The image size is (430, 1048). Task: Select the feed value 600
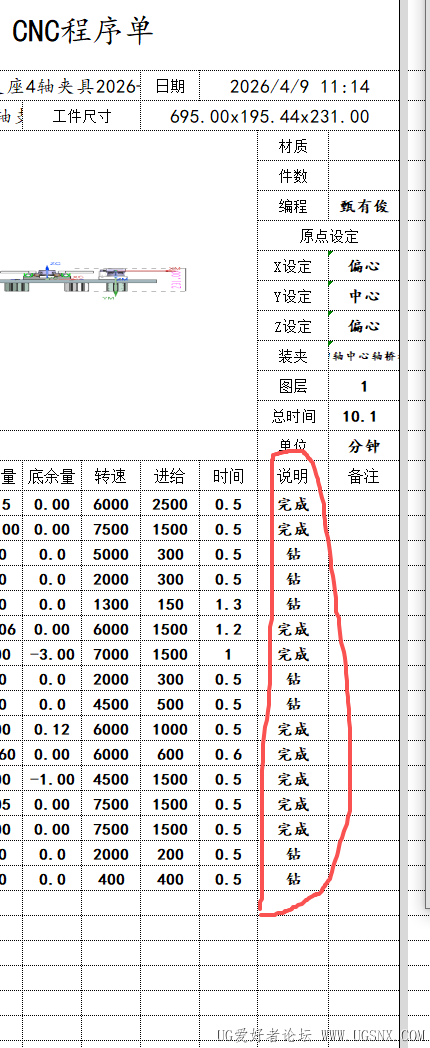[x=170, y=755]
